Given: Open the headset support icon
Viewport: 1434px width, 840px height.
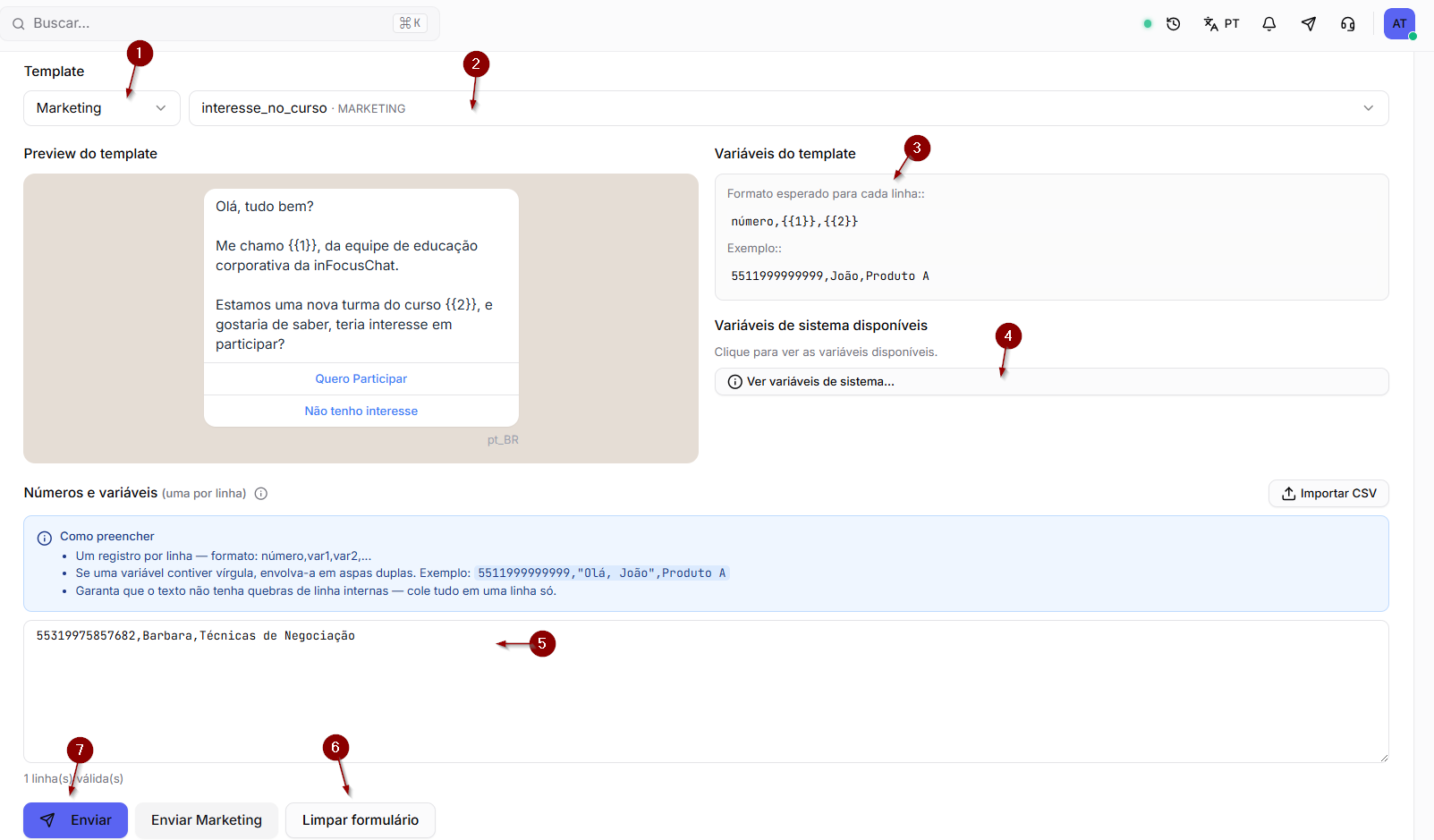Looking at the screenshot, I should tap(1348, 24).
